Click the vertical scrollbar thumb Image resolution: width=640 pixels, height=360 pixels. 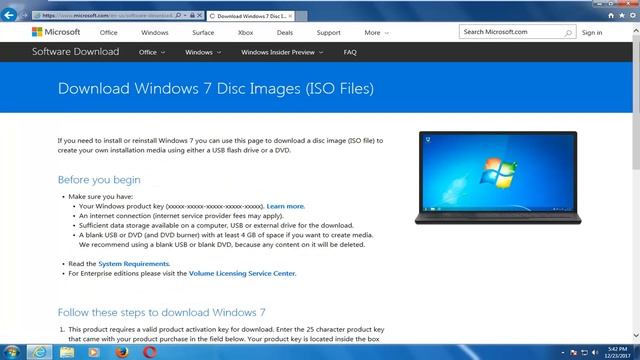click(x=636, y=102)
